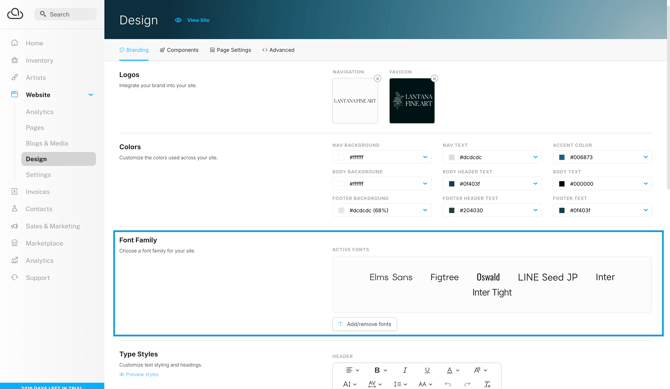Select the Oswald active font

(488, 277)
